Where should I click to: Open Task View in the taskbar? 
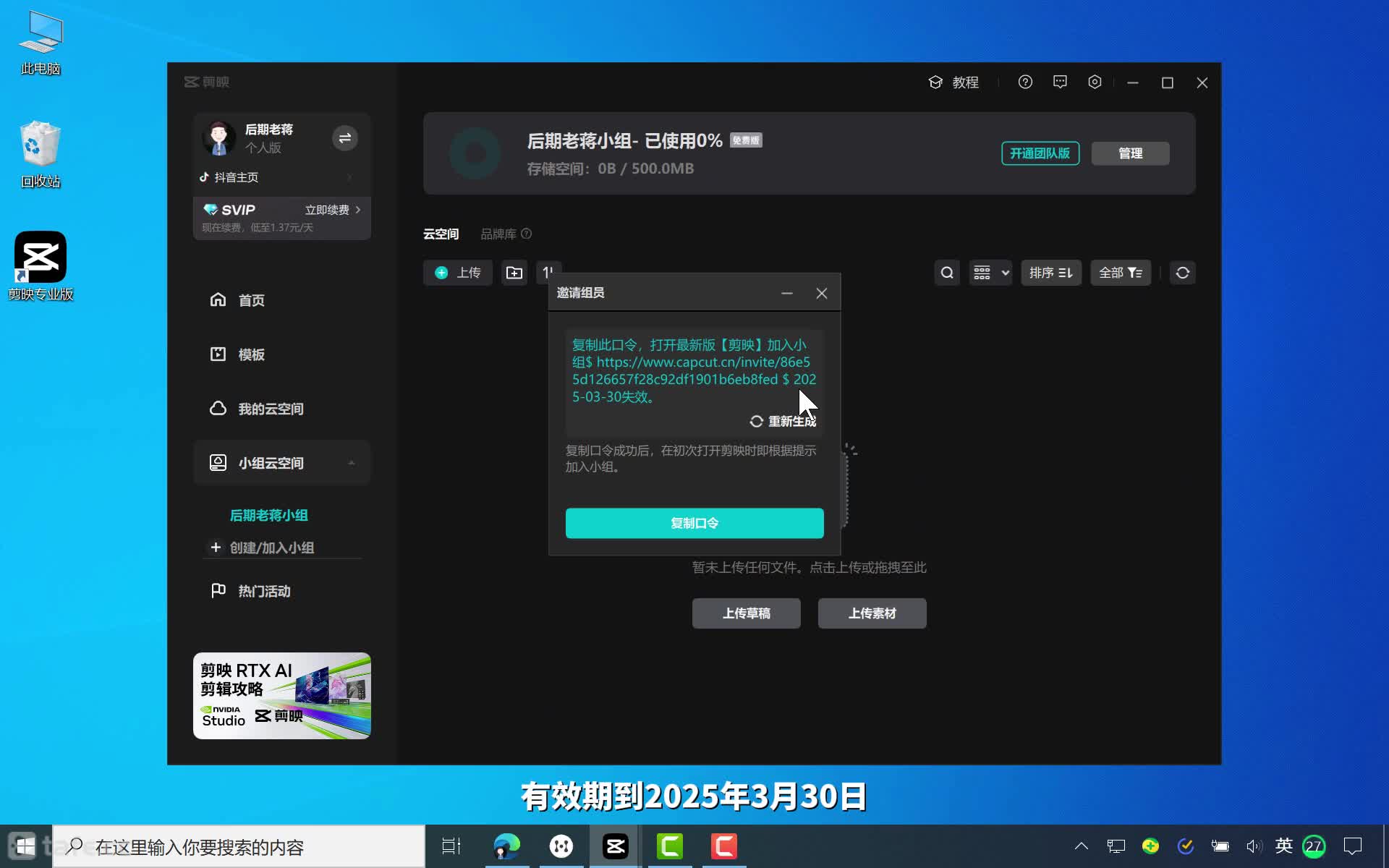pyautogui.click(x=451, y=846)
